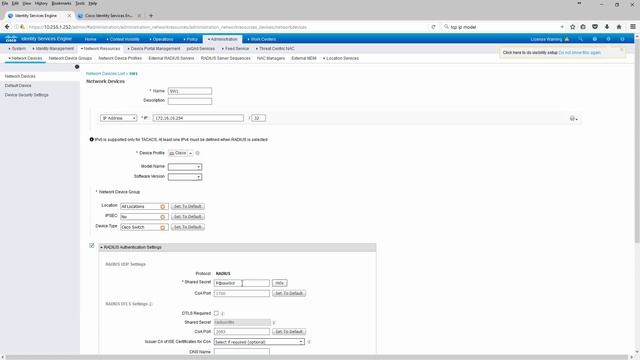Click the Device Type orange selector icon
Screen dimensions: 640x360
pyautogui.click(x=162, y=227)
